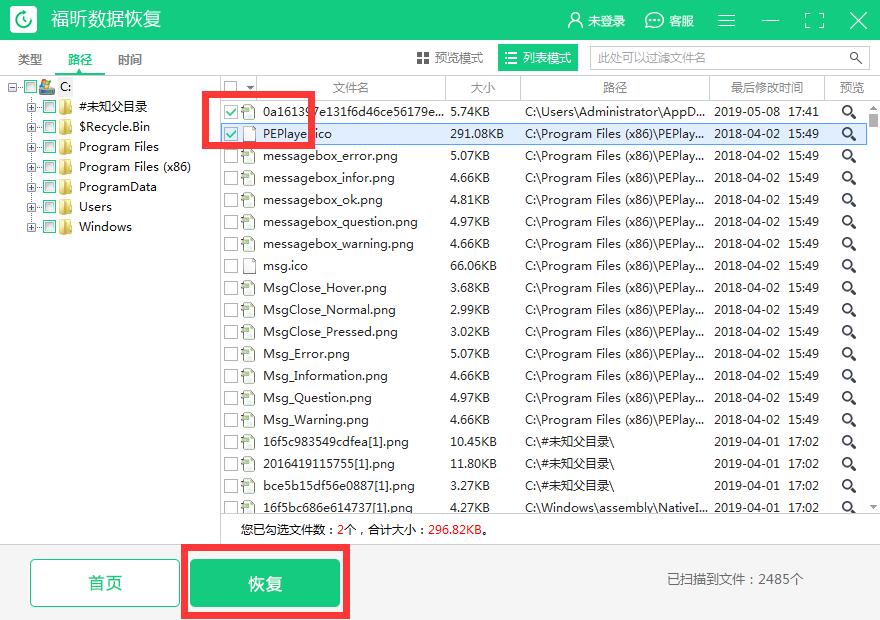
Task: Click the 首页 home button
Action: (x=104, y=581)
